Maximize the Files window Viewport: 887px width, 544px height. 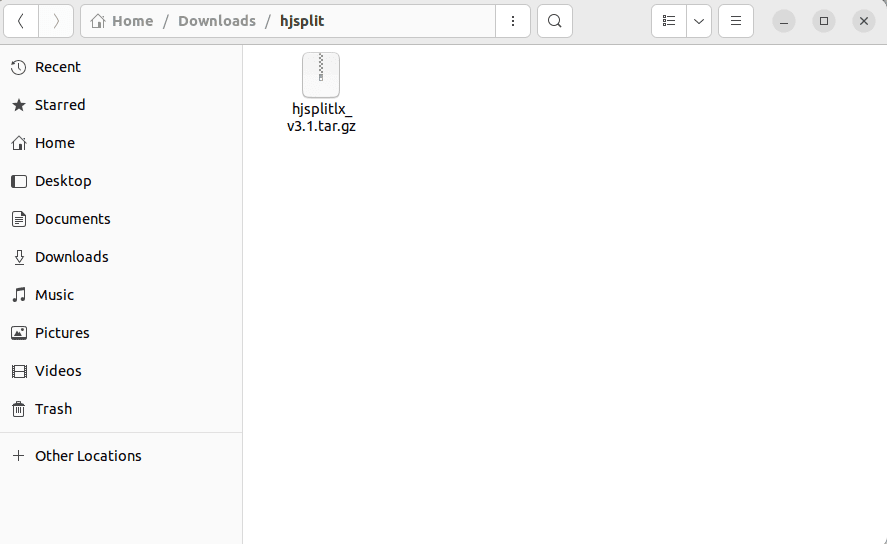click(x=824, y=21)
